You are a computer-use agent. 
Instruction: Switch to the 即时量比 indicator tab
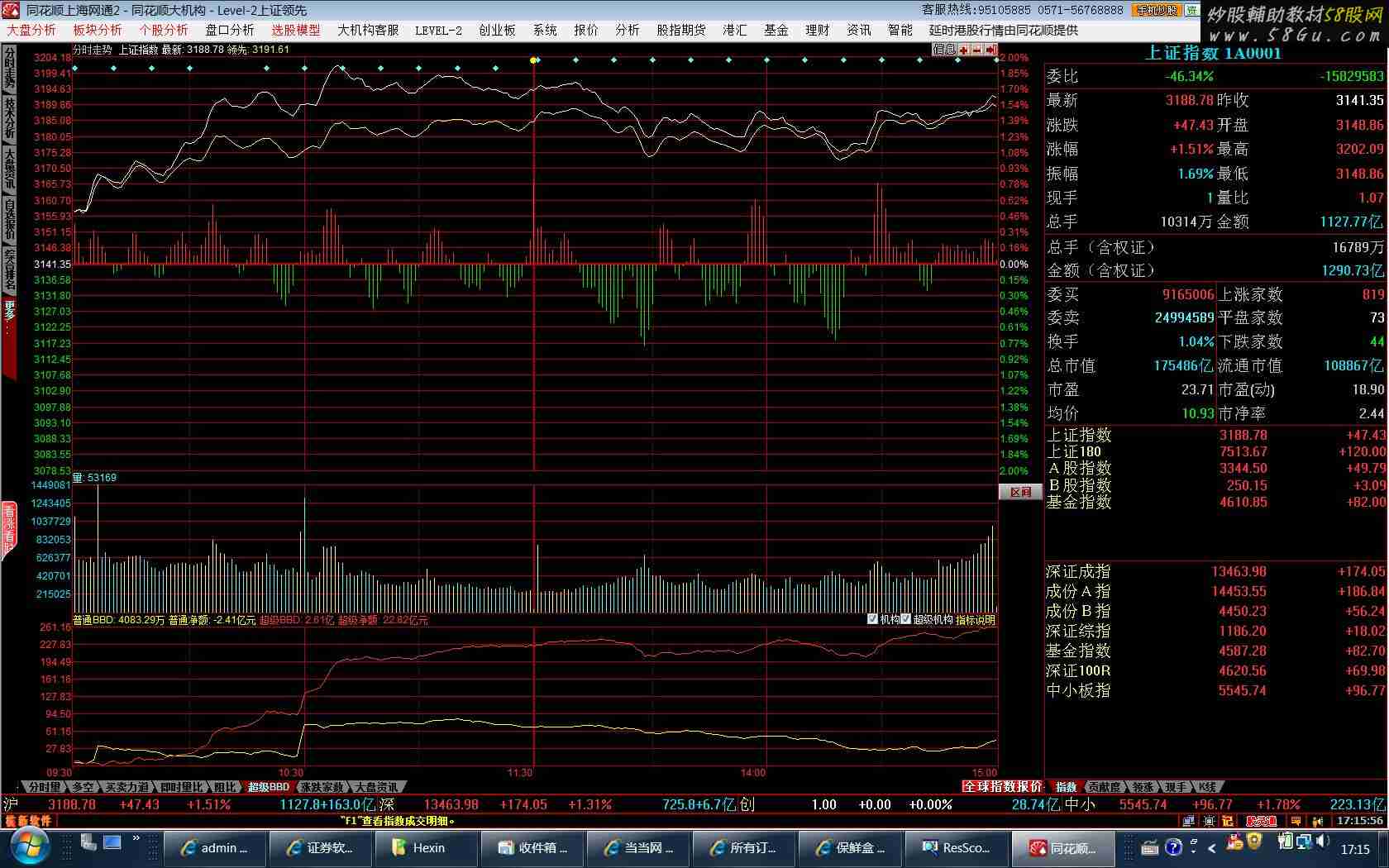(182, 787)
